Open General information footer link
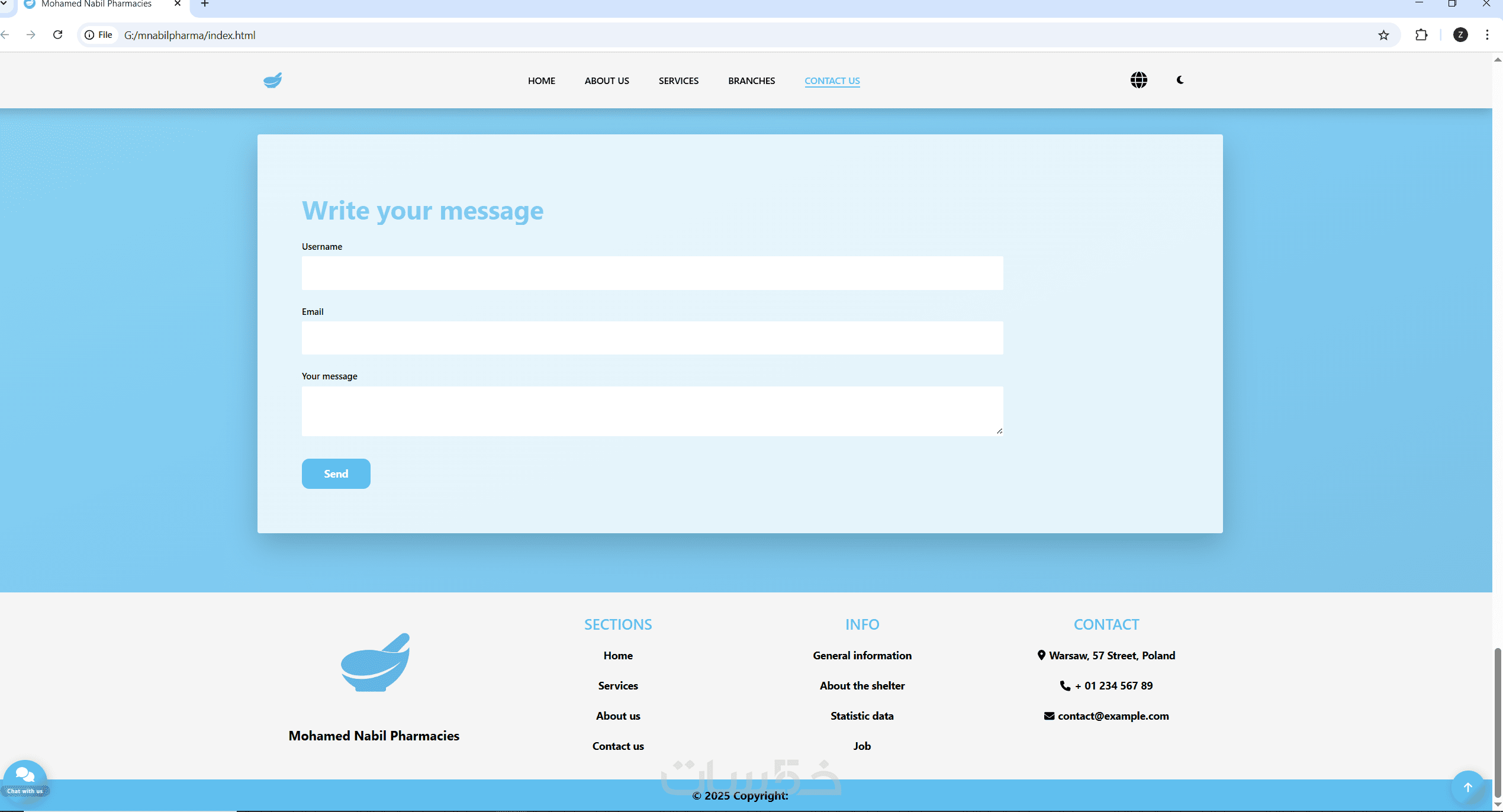Image resolution: width=1503 pixels, height=812 pixels. point(862,656)
